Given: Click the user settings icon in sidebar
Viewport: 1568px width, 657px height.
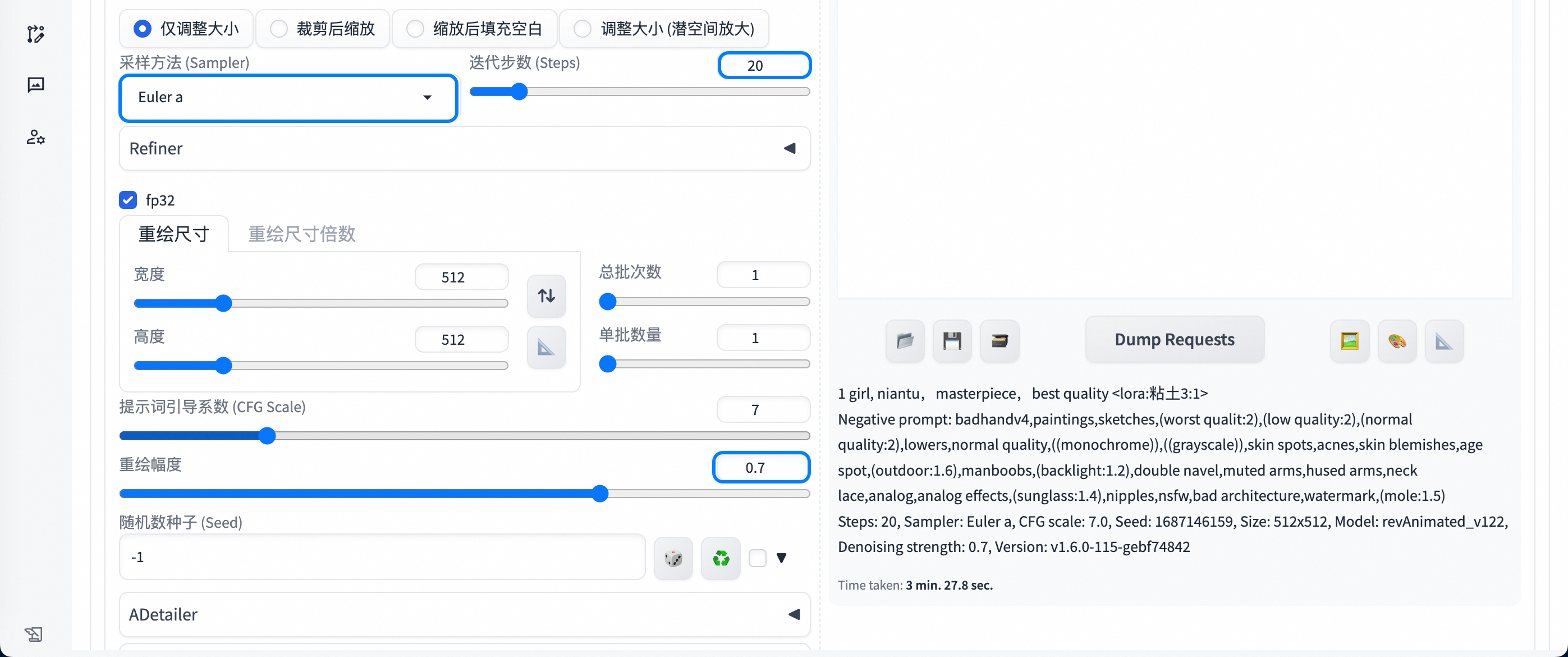Looking at the screenshot, I should [x=35, y=137].
